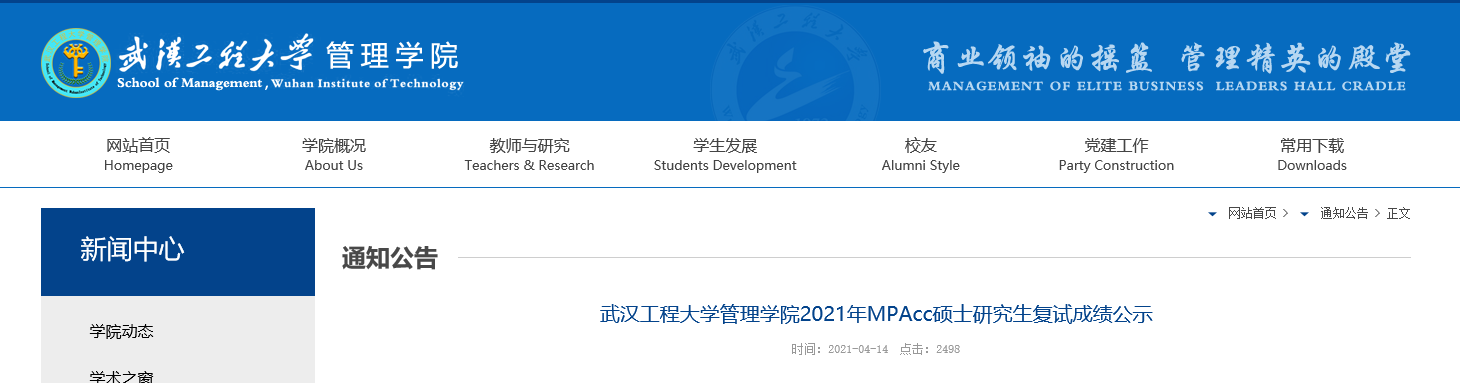The height and width of the screenshot is (383, 1460).
Task: Open the 网站首页 Homepage menu
Action: click(138, 155)
